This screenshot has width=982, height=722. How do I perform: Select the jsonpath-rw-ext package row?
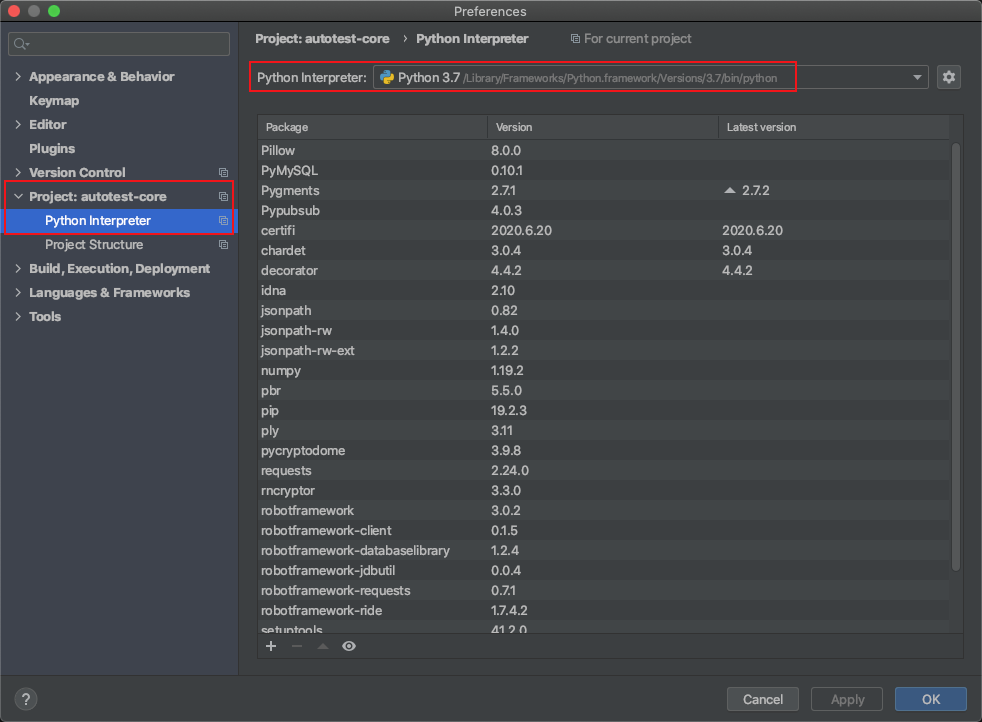click(x=603, y=351)
